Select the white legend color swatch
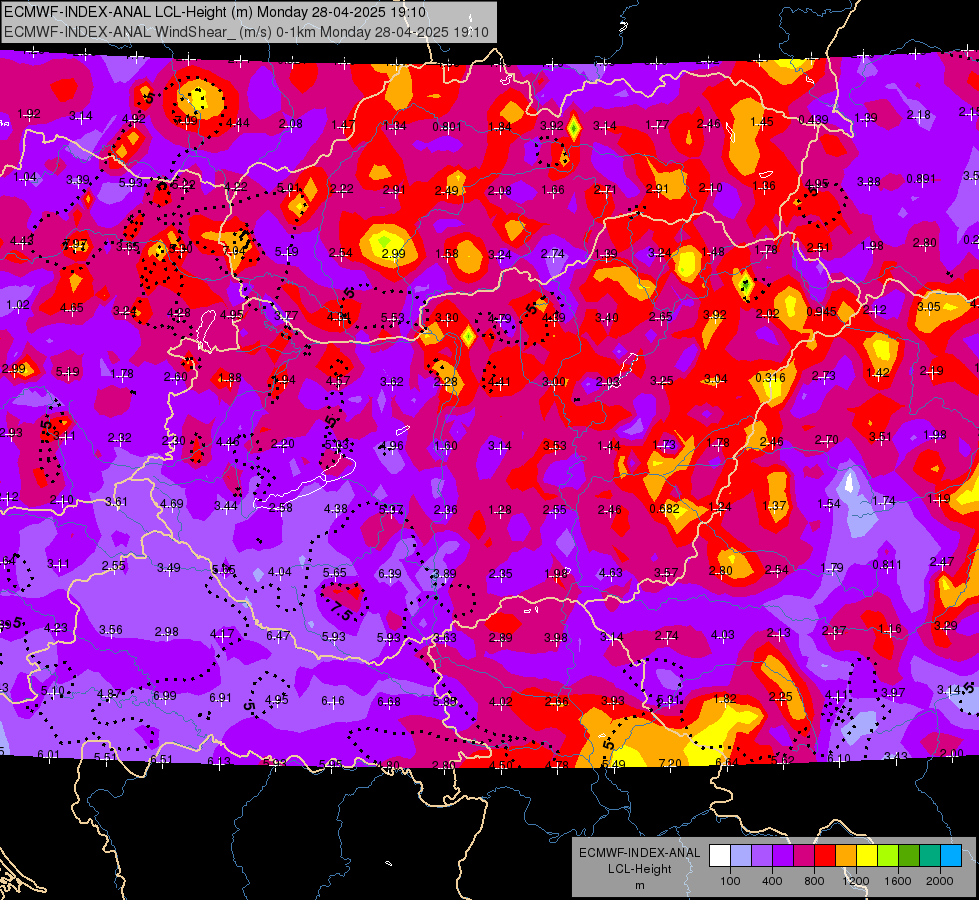This screenshot has width=979, height=900. point(719,856)
